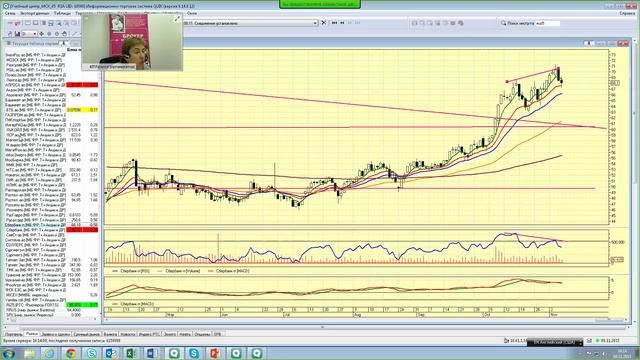Switch to the SPB tab

[217, 334]
